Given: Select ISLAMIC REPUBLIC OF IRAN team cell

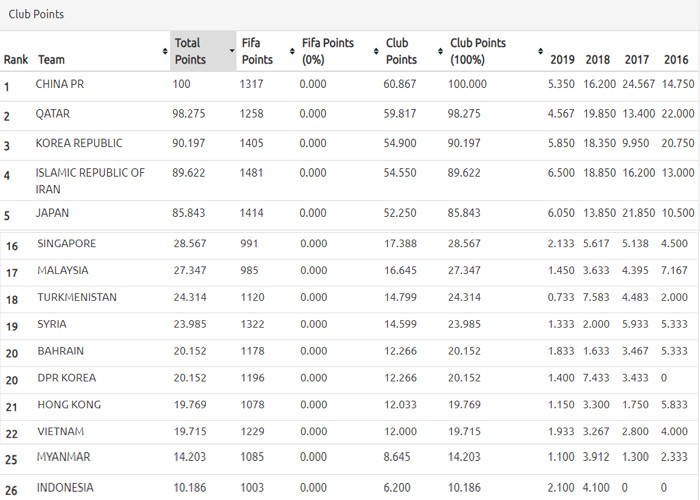Looking at the screenshot, I should tap(90, 180).
